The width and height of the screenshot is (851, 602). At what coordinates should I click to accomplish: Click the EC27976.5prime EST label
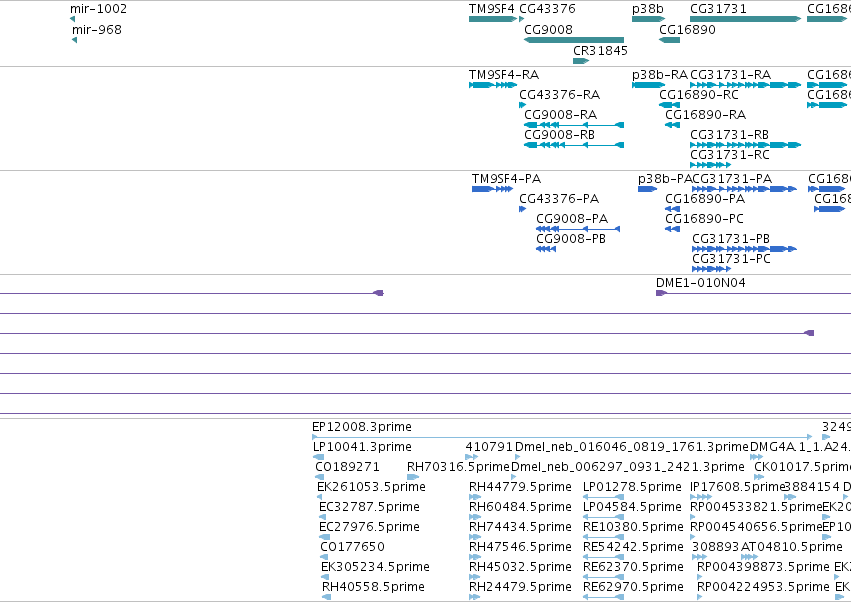[x=369, y=527]
